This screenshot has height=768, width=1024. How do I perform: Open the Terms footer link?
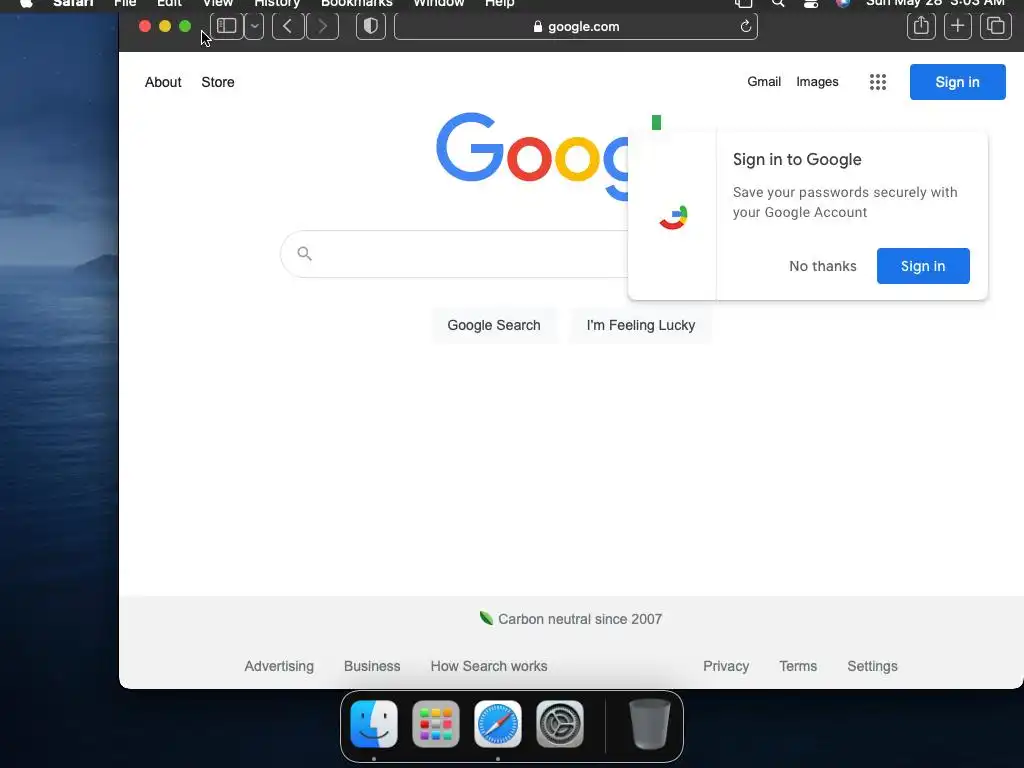(x=798, y=666)
